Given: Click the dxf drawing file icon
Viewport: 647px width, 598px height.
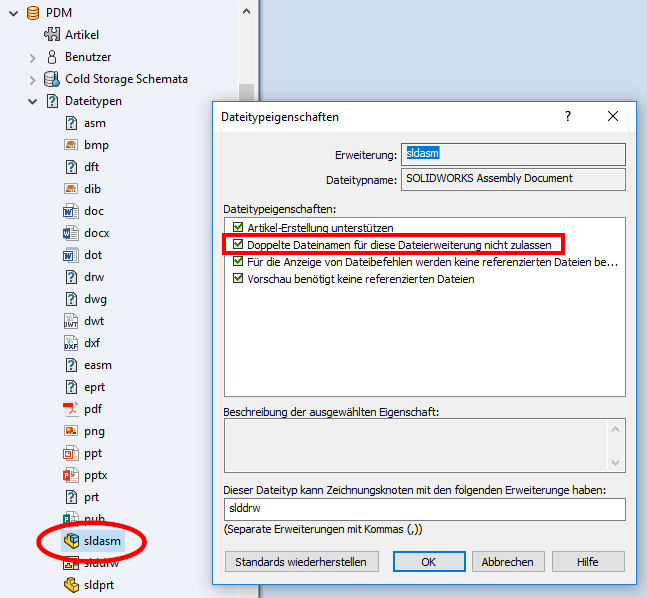Looking at the screenshot, I should [x=71, y=343].
